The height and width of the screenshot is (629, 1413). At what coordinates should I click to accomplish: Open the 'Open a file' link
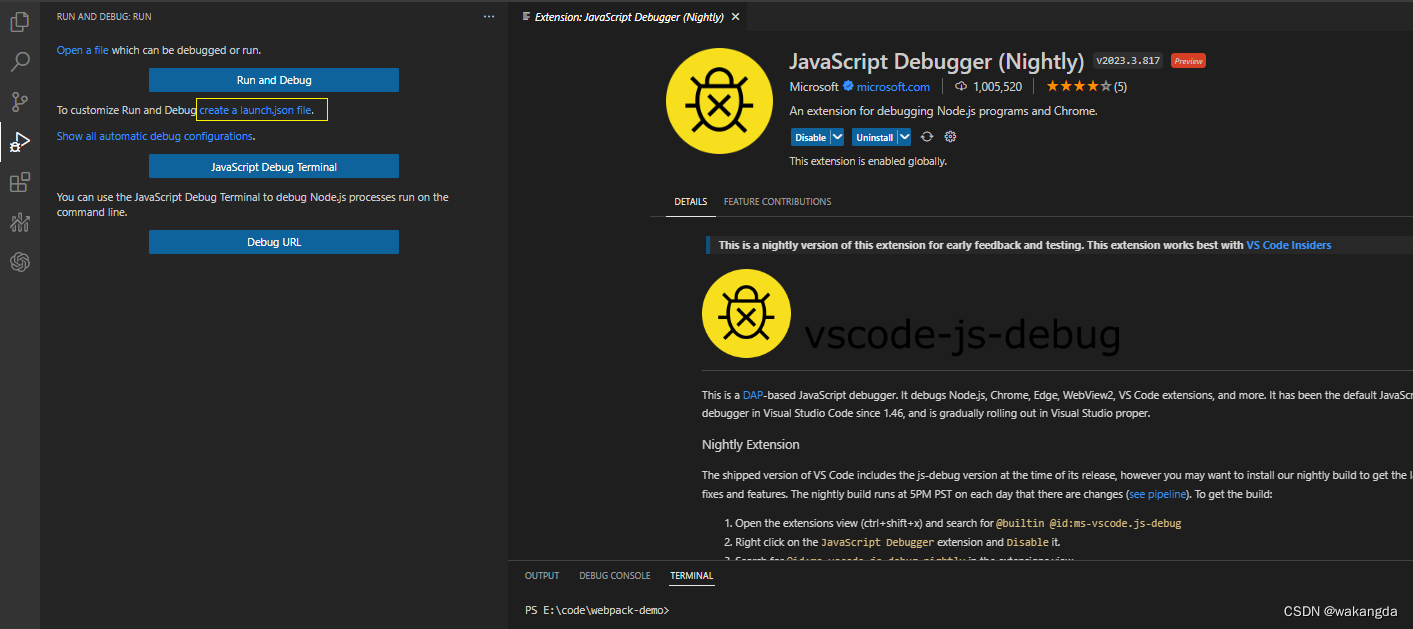point(83,50)
